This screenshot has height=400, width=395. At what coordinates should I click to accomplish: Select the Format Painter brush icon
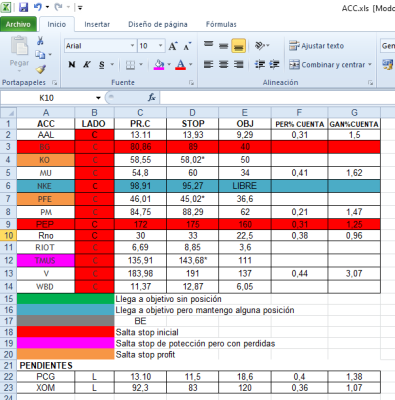[x=41, y=69]
